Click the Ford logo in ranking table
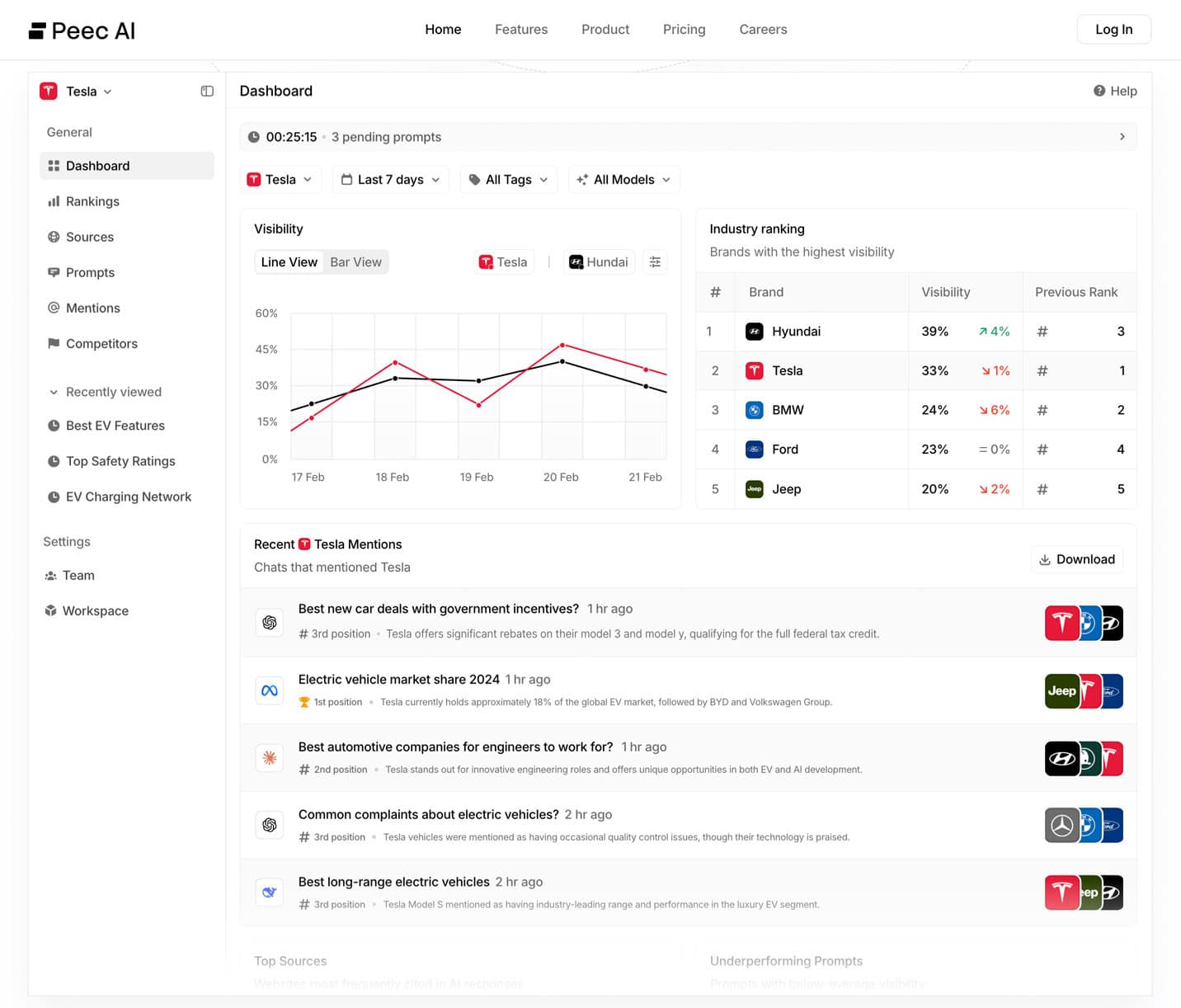 [x=754, y=450]
